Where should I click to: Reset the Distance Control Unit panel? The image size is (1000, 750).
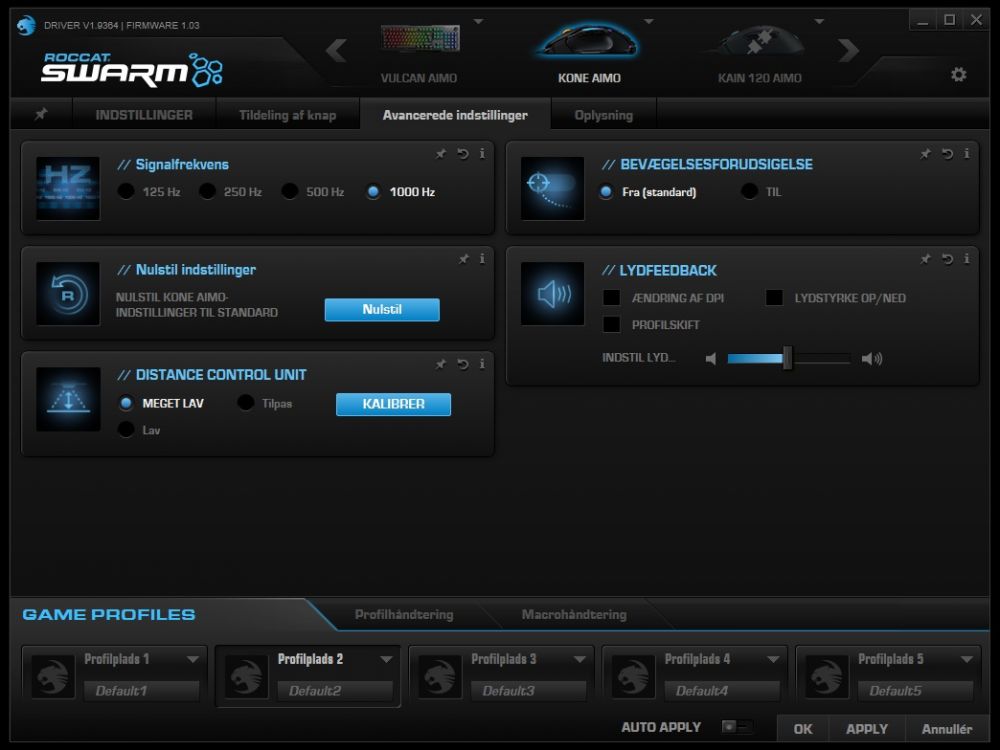pyautogui.click(x=463, y=364)
